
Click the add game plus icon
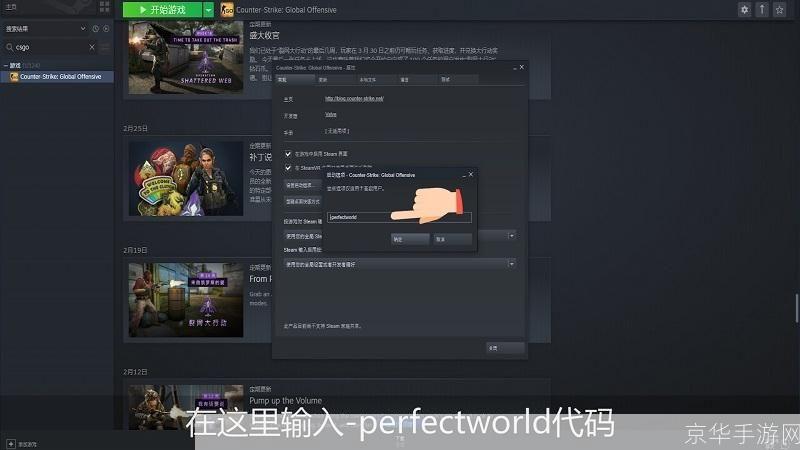pyautogui.click(x=11, y=444)
